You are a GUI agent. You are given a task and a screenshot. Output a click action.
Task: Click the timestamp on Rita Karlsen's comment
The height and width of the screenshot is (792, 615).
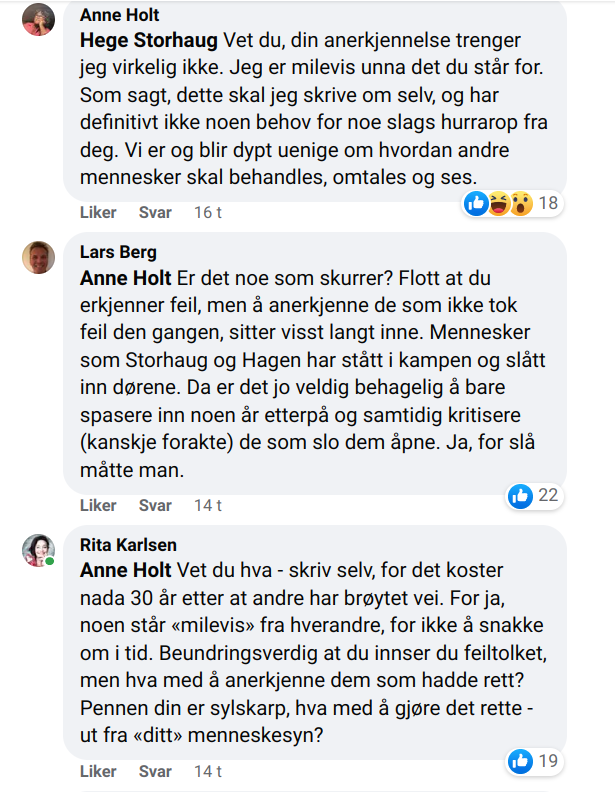click(207, 771)
